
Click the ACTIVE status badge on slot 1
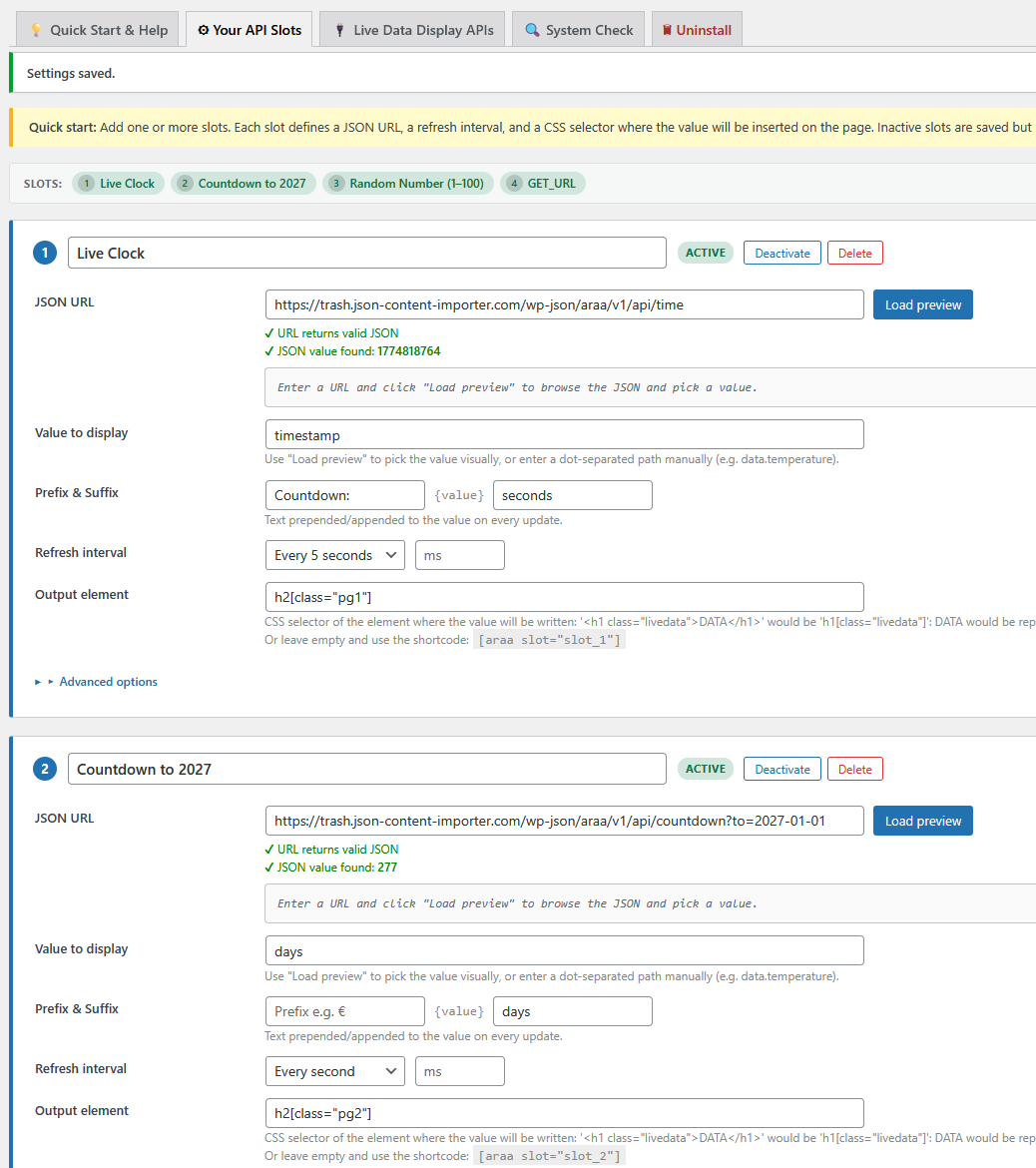[x=705, y=253]
